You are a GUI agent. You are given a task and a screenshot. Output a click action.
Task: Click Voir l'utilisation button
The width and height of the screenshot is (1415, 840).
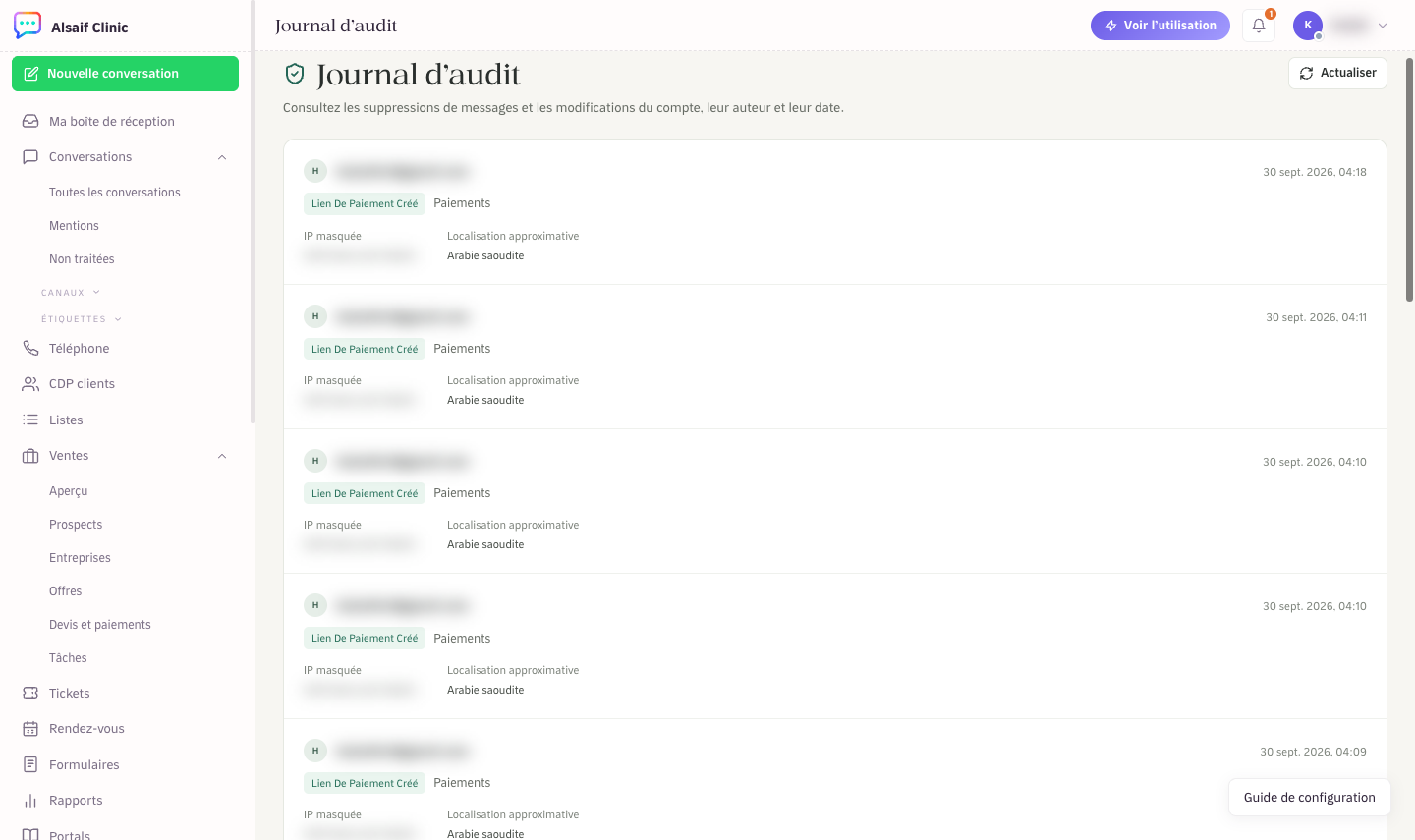[x=1160, y=26]
